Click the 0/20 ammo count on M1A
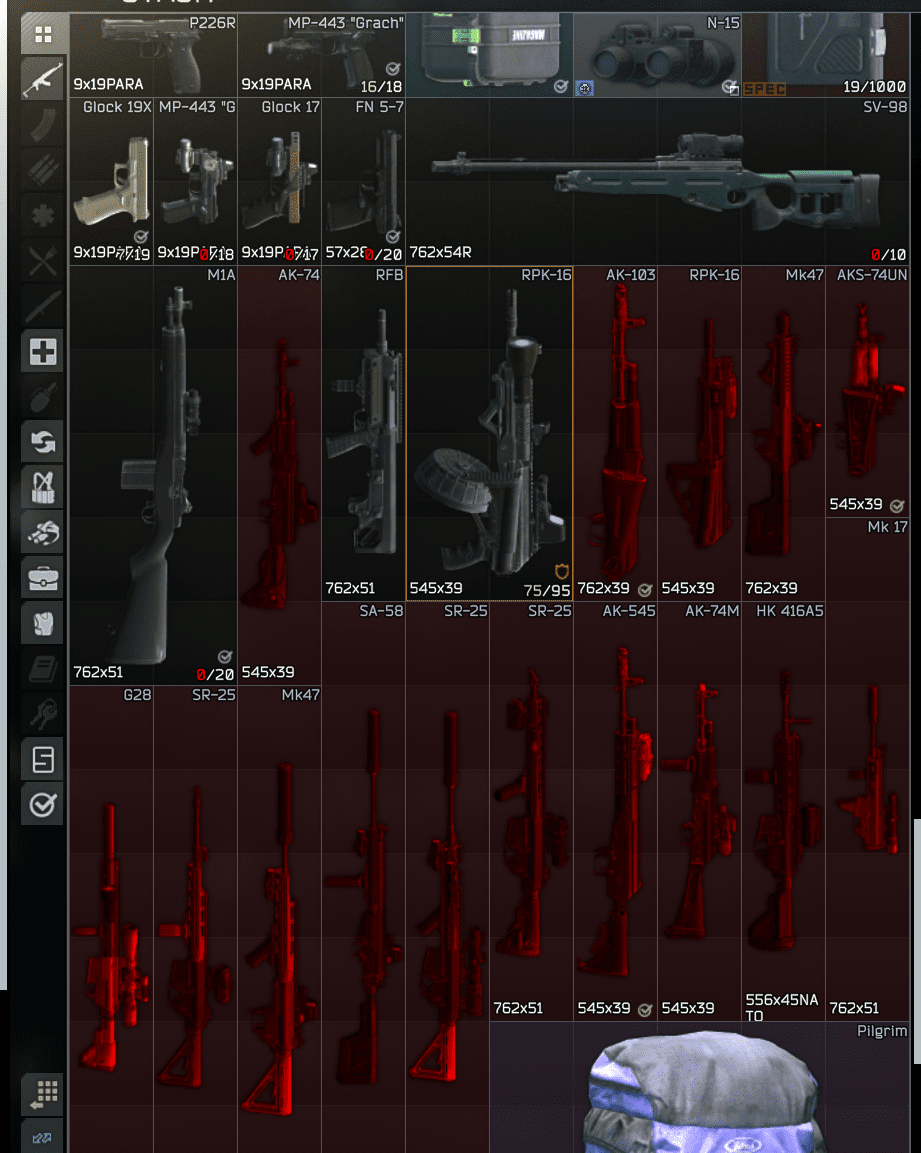Image resolution: width=921 pixels, height=1153 pixels. (x=216, y=674)
